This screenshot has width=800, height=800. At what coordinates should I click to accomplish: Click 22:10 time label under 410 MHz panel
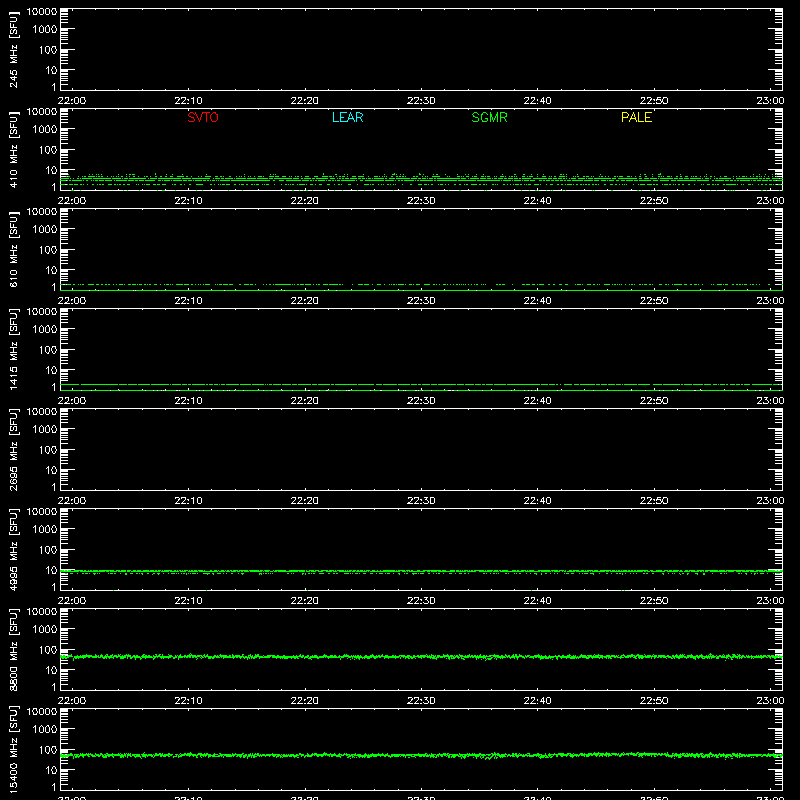[x=188, y=201]
